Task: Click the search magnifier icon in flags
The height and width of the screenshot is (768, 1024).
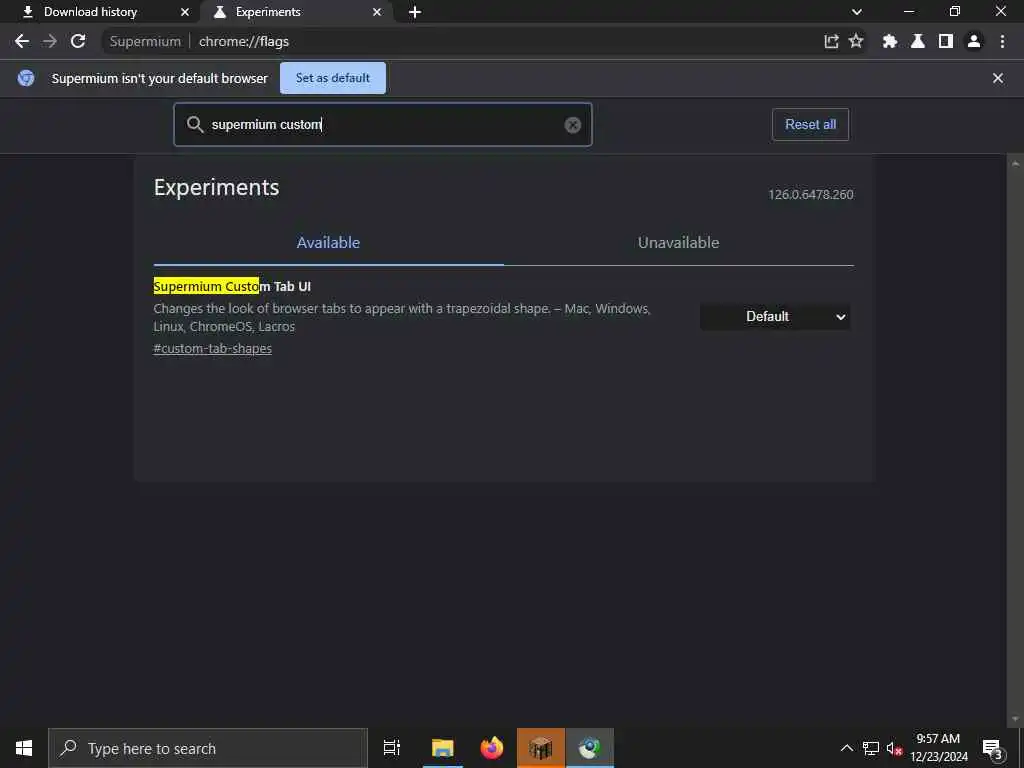Action: [195, 125]
